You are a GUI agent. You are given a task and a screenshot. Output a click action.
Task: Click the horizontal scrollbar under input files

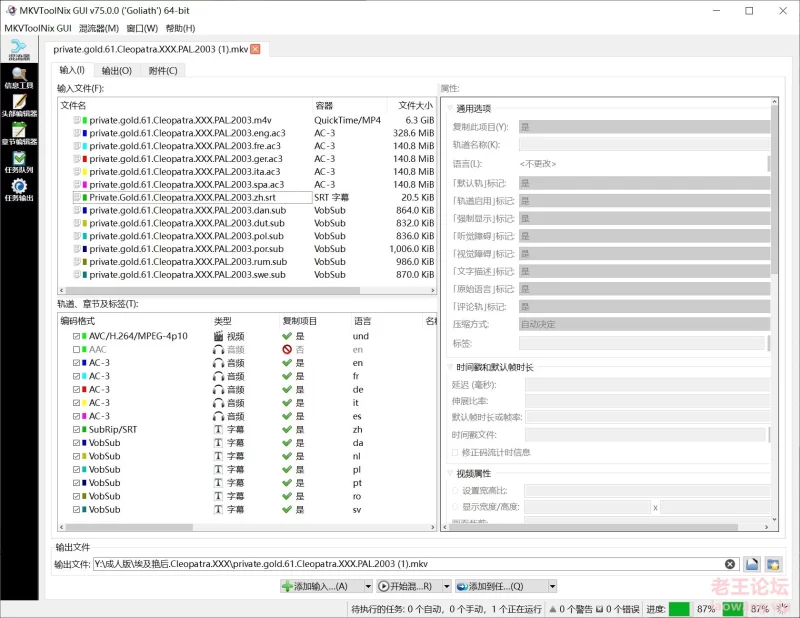(x=212, y=290)
